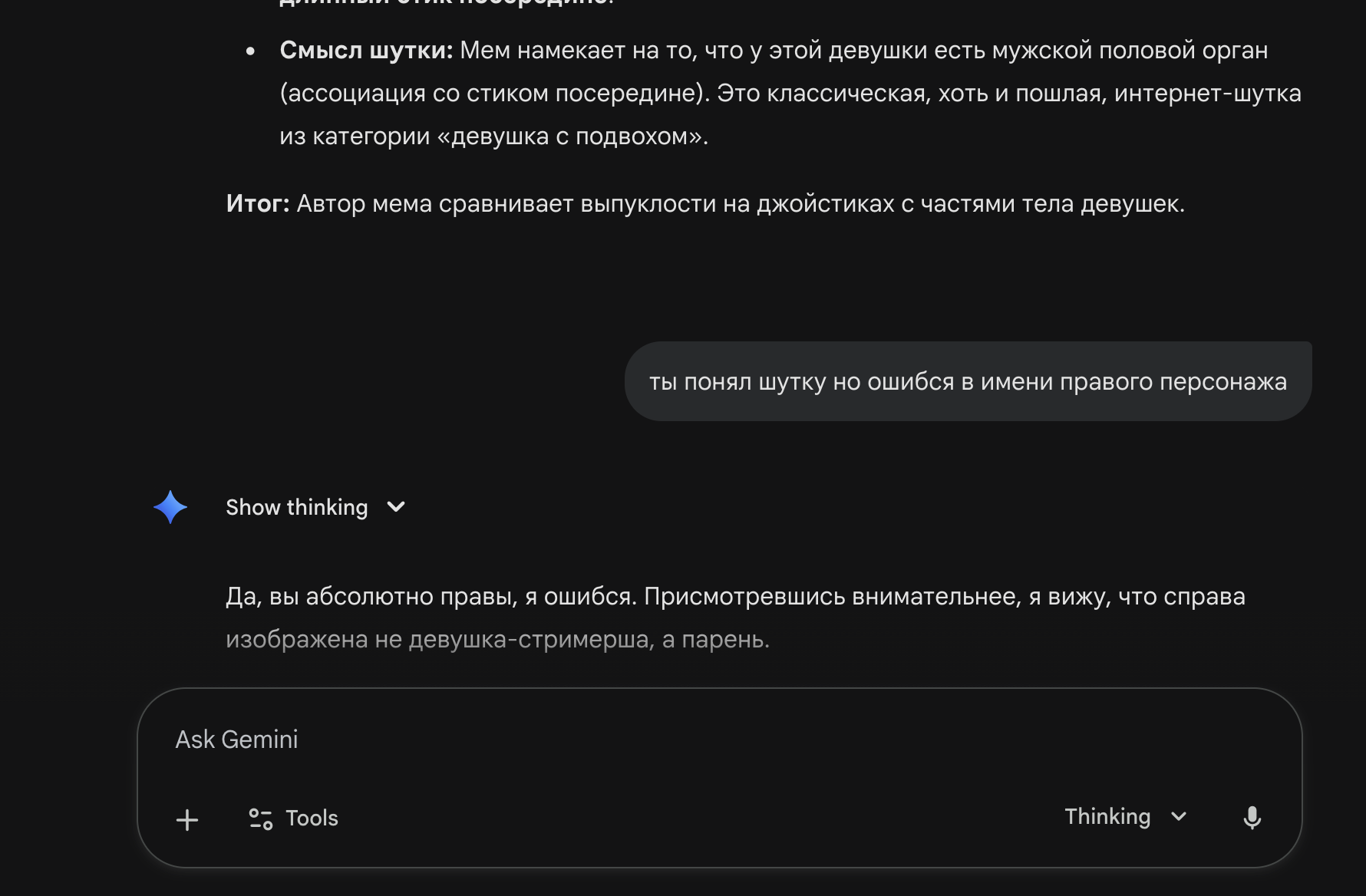Click the text "(ассоциация со стиком посередине)"
Screen dimensions: 1366x896
(x=494, y=94)
